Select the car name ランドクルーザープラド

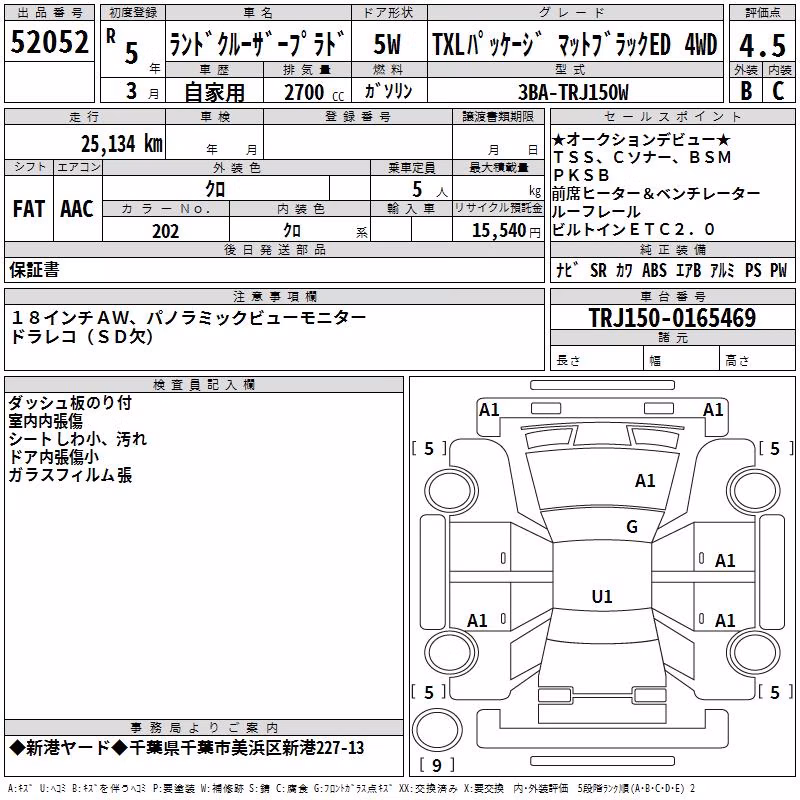[x=257, y=43]
